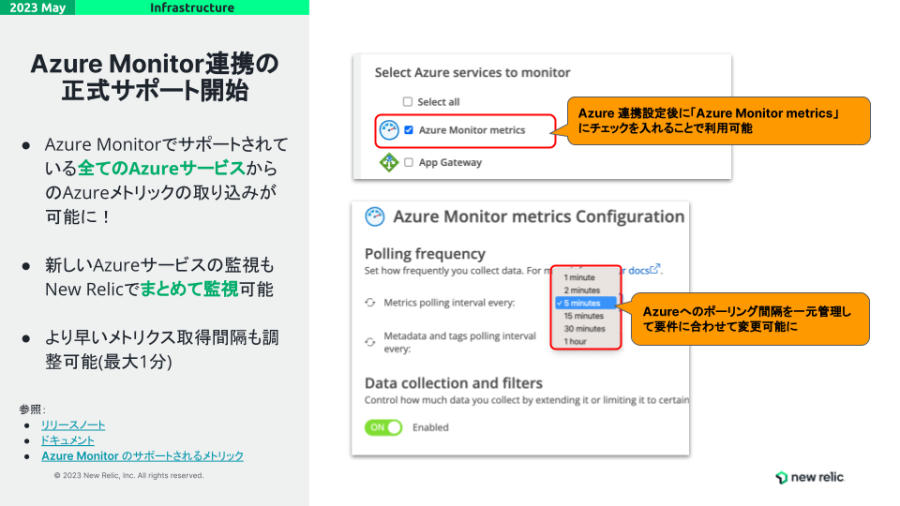
Task: Click the 2023 May label
Action: click(x=37, y=7)
